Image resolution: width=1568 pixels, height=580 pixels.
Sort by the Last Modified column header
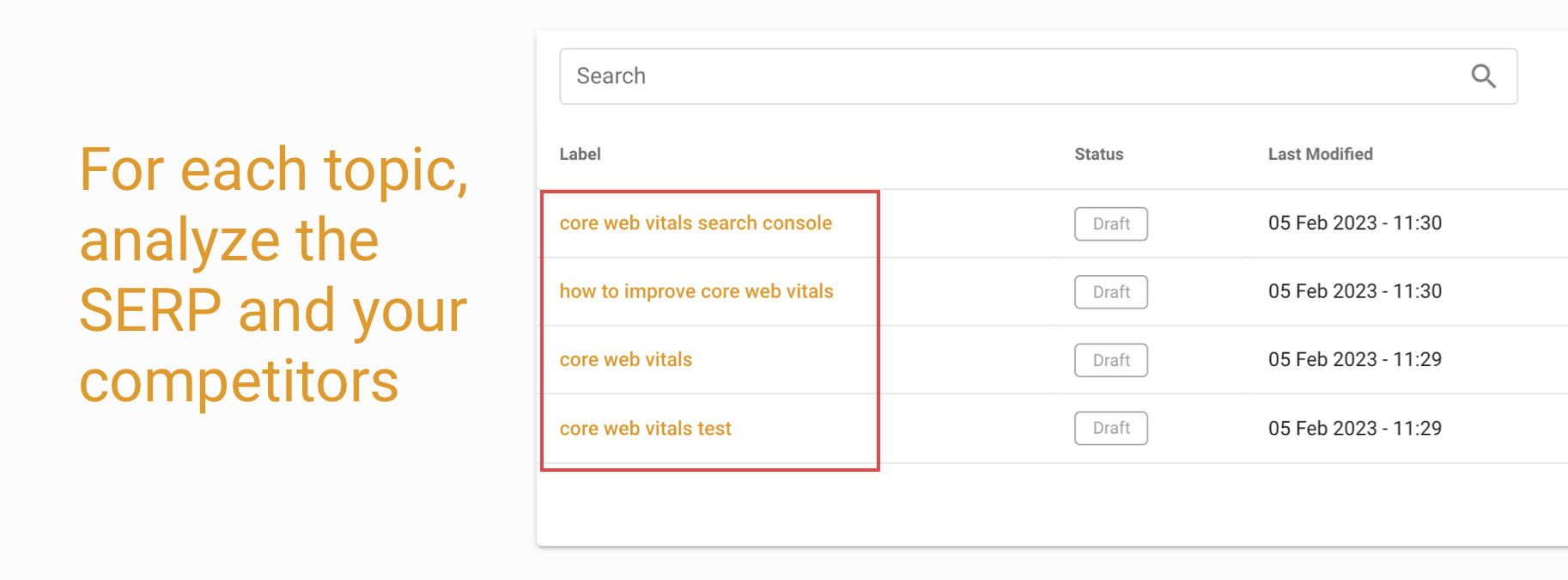[x=1320, y=154]
